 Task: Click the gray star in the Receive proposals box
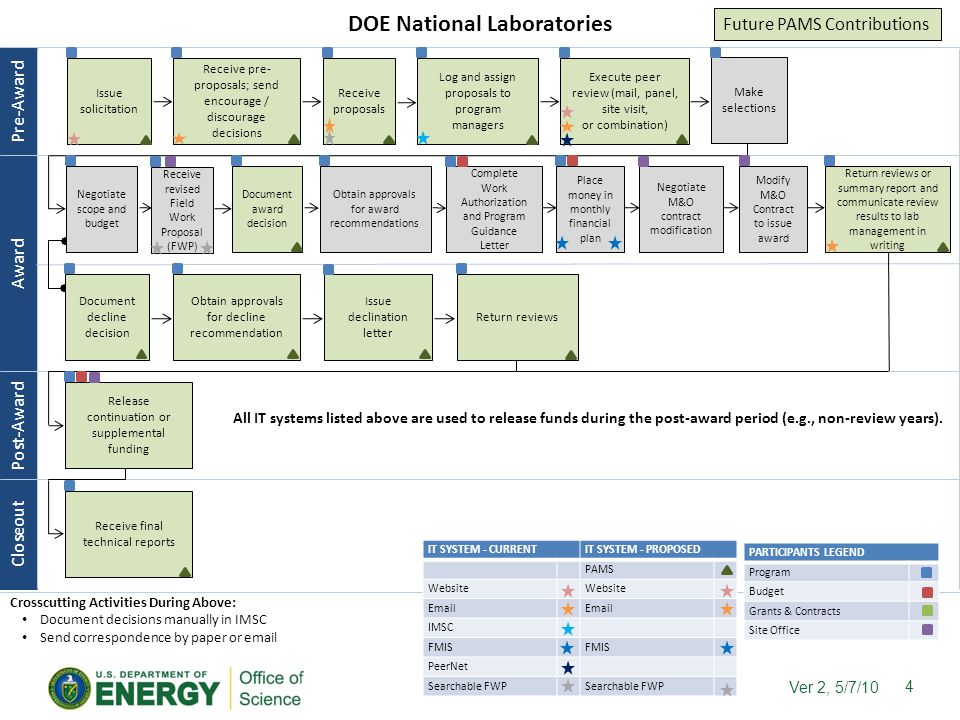point(329,139)
